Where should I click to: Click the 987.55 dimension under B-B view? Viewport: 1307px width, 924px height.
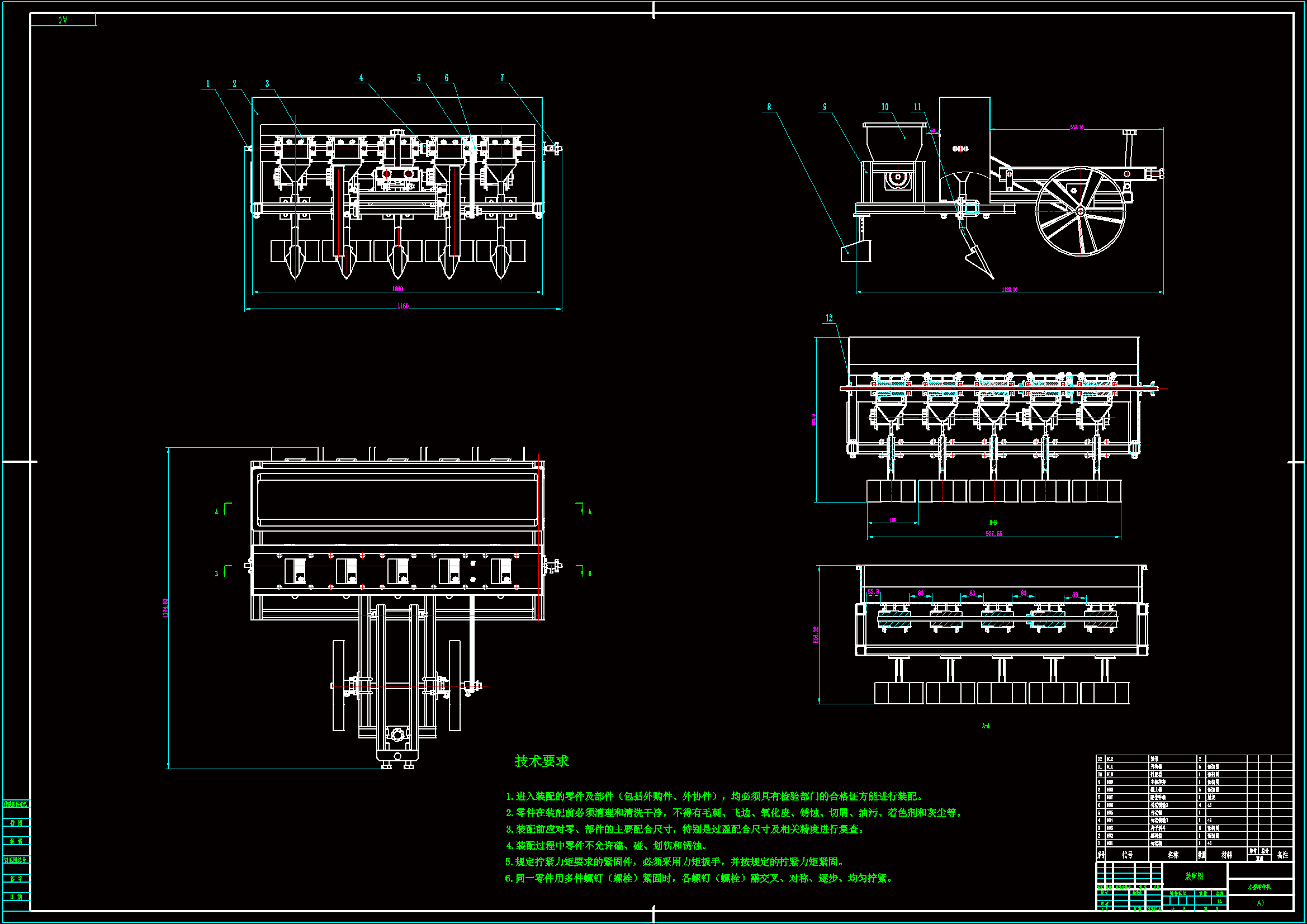point(994,534)
